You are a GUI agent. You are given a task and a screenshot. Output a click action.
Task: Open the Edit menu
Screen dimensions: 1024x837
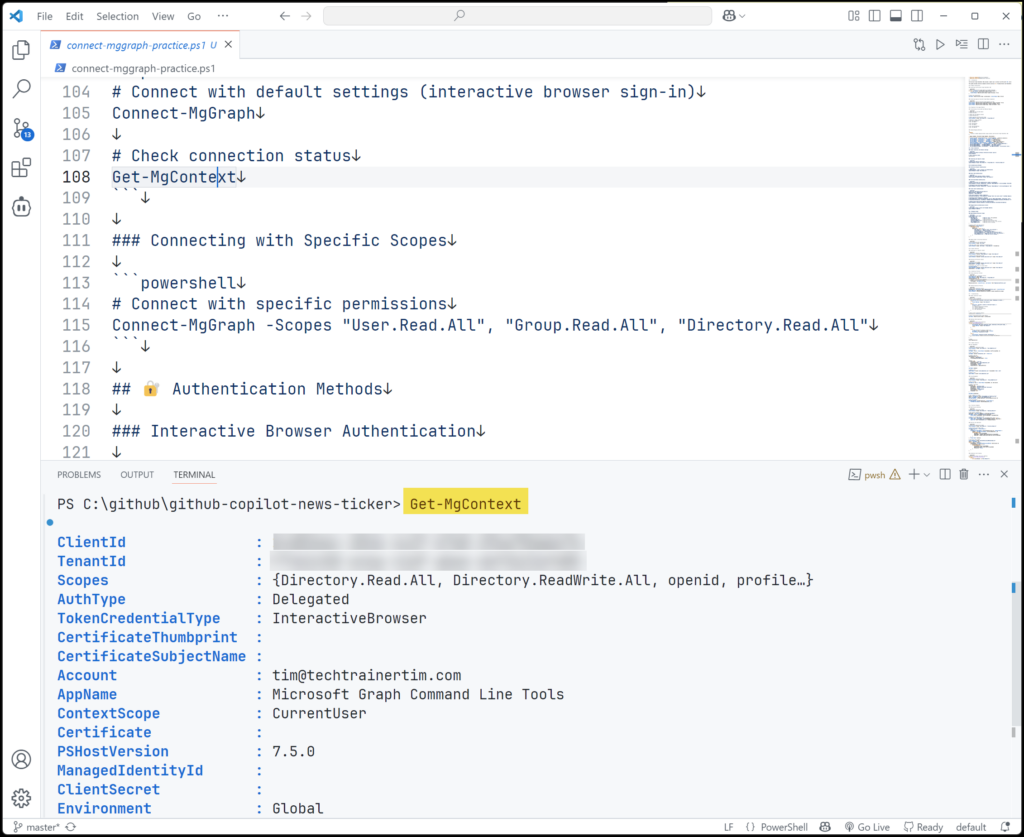[x=74, y=16]
